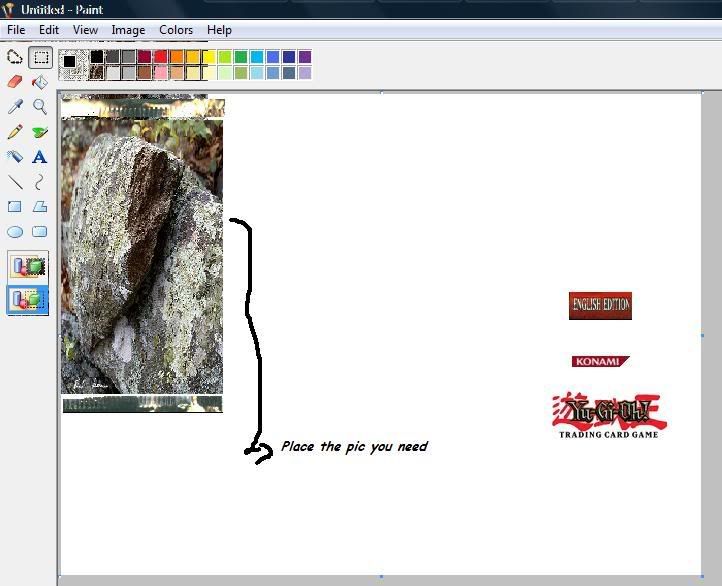
Task: Choose the yellow color swatch
Action: [x=209, y=57]
